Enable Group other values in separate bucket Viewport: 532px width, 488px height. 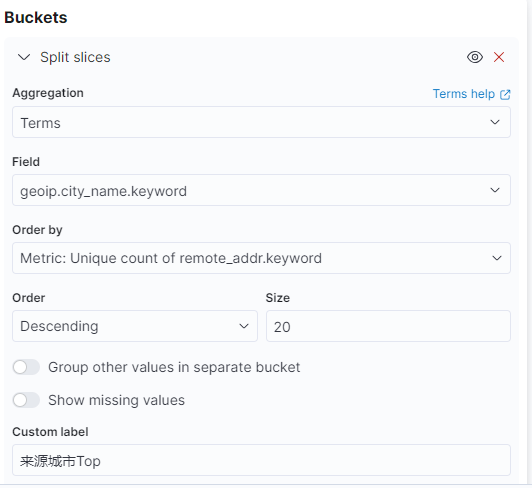click(26, 367)
